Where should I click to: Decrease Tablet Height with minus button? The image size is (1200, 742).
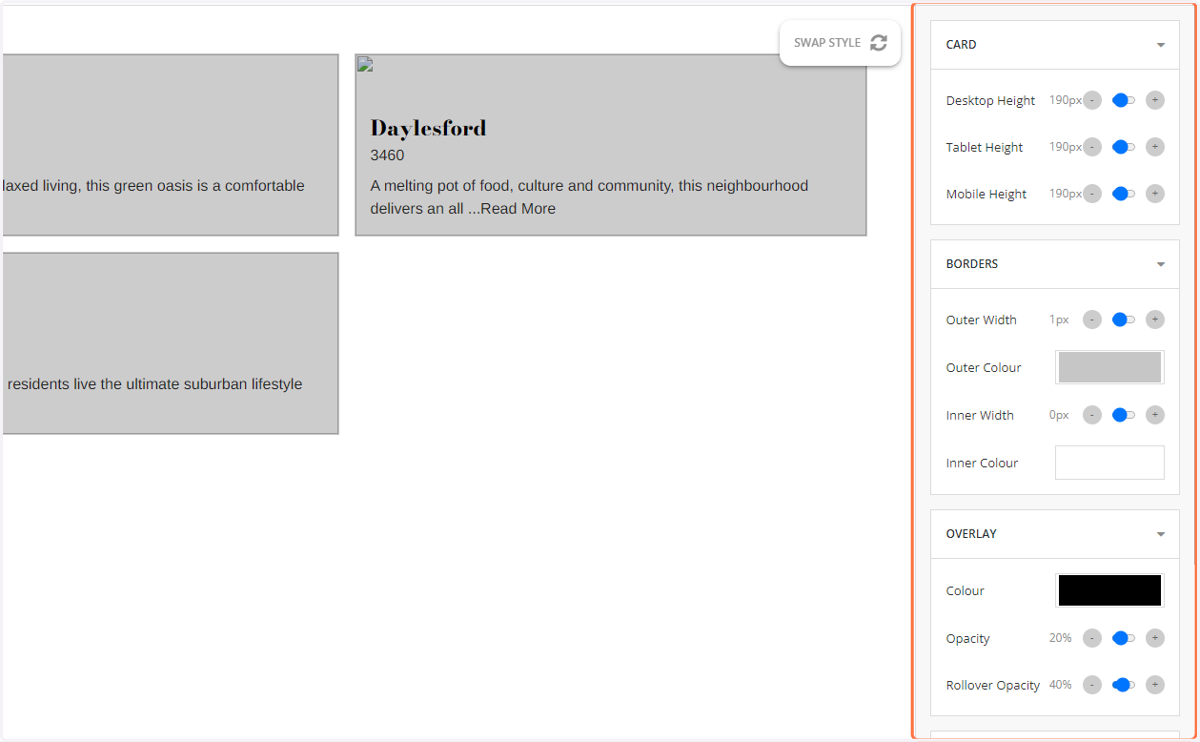coord(1092,147)
